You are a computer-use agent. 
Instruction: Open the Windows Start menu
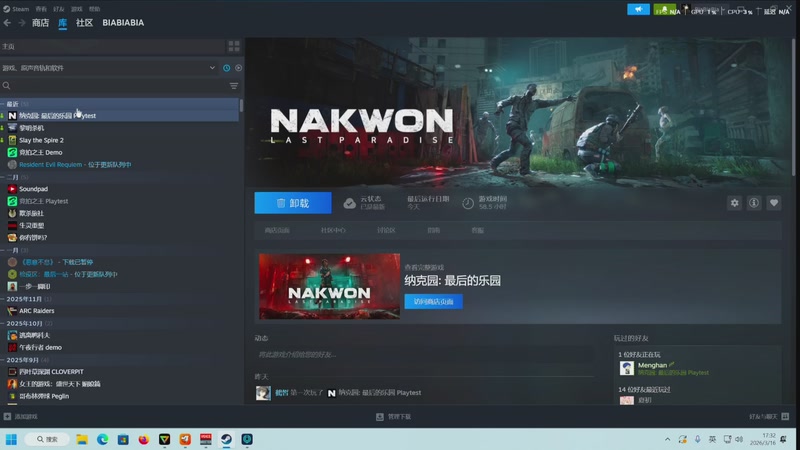click(x=11, y=439)
